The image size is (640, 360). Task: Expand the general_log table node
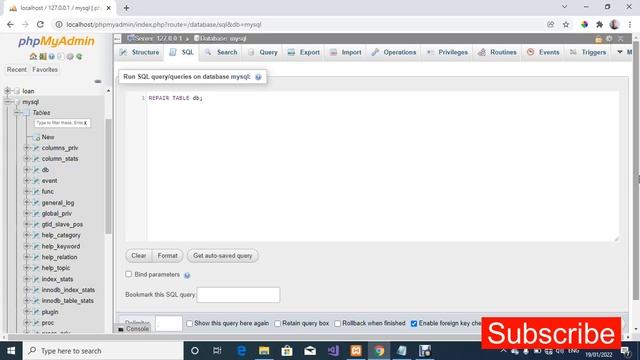click(x=27, y=202)
